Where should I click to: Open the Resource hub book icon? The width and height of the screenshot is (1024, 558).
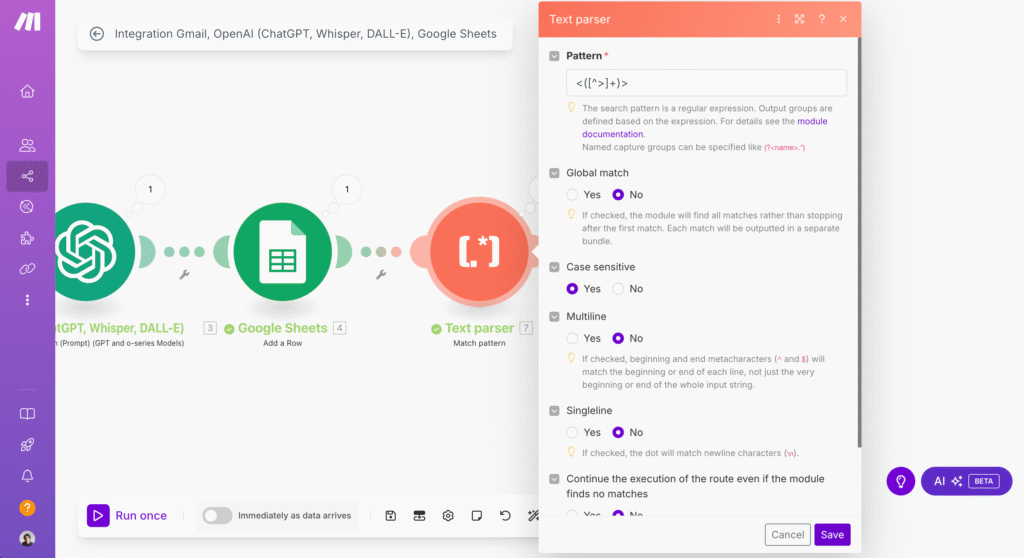click(x=27, y=414)
